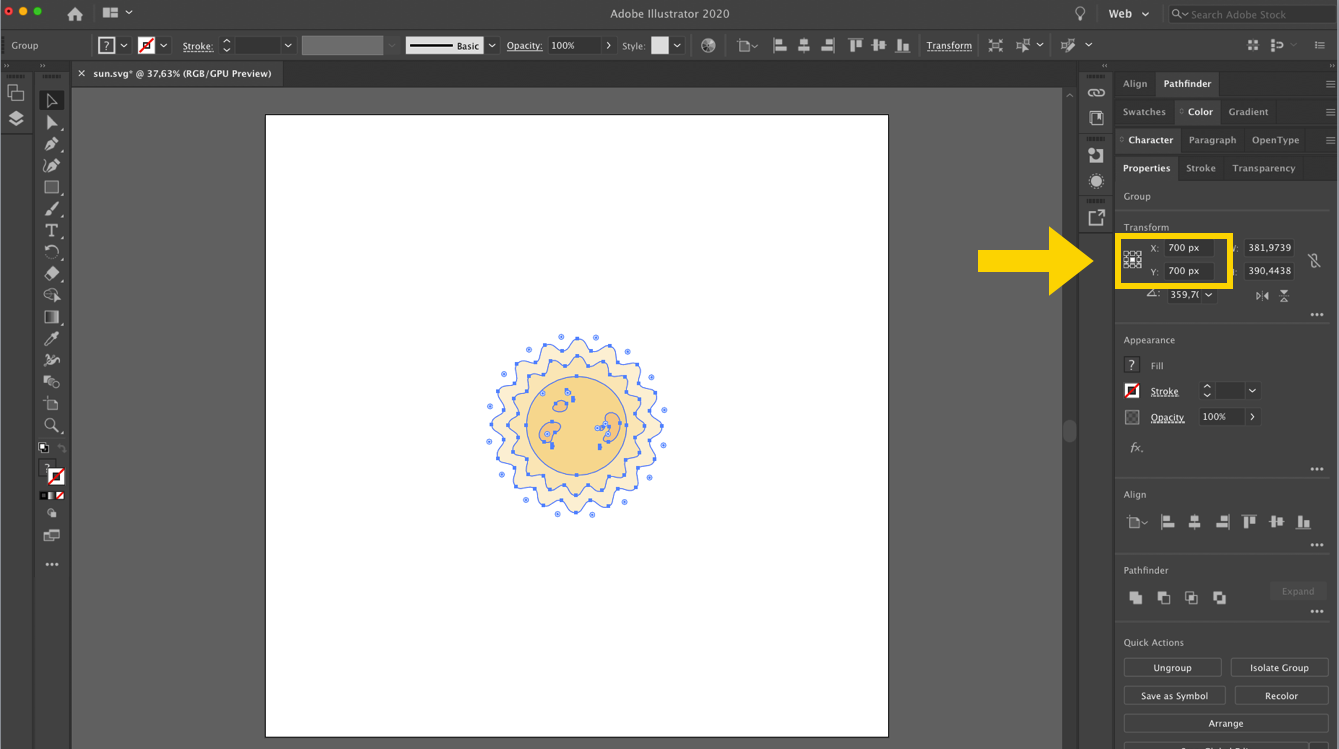Screen dimensions: 1339x749
Task: Activate the Gradient tool
Action: 52,317
